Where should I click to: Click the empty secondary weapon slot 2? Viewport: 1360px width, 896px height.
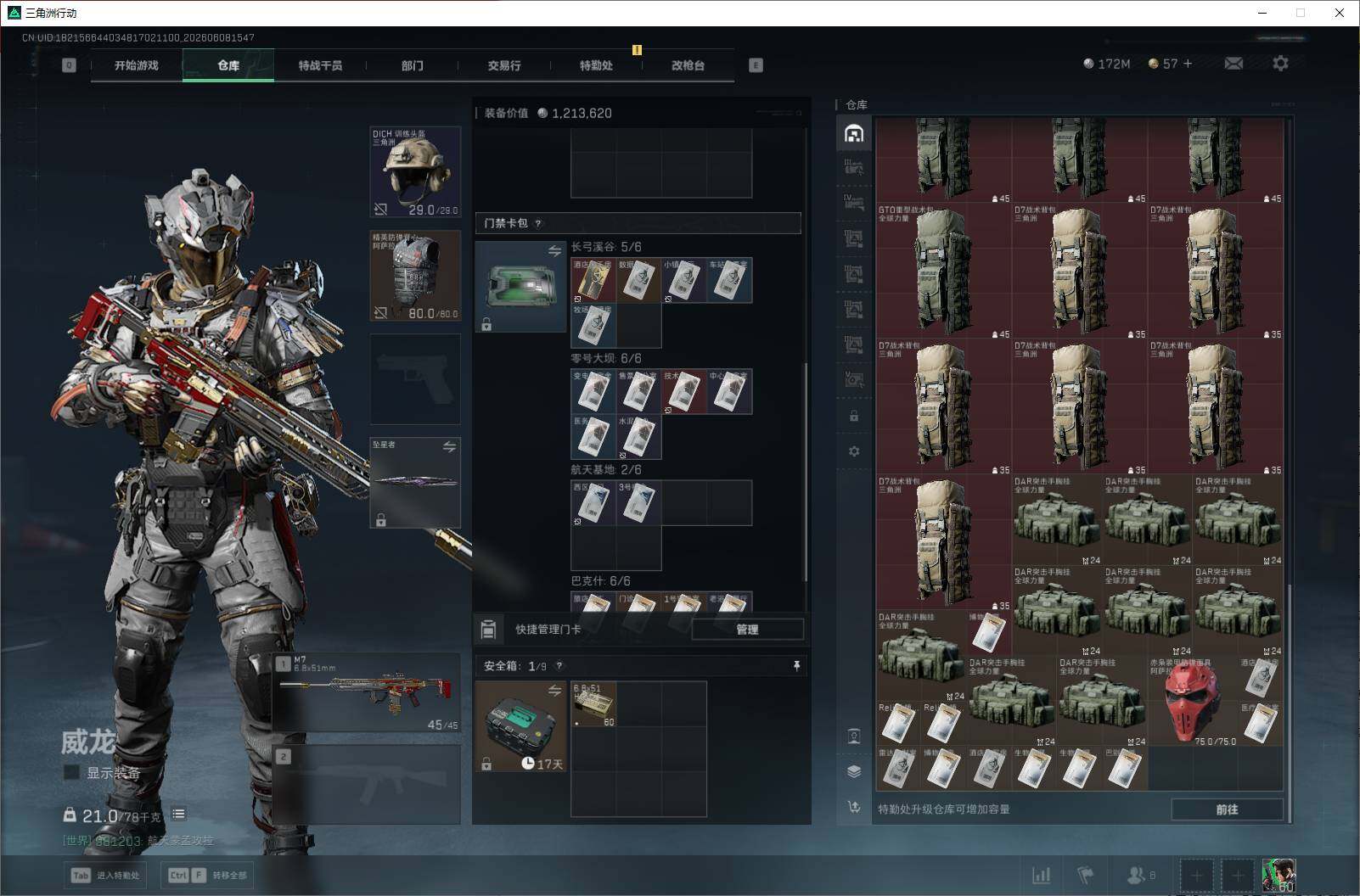367,784
